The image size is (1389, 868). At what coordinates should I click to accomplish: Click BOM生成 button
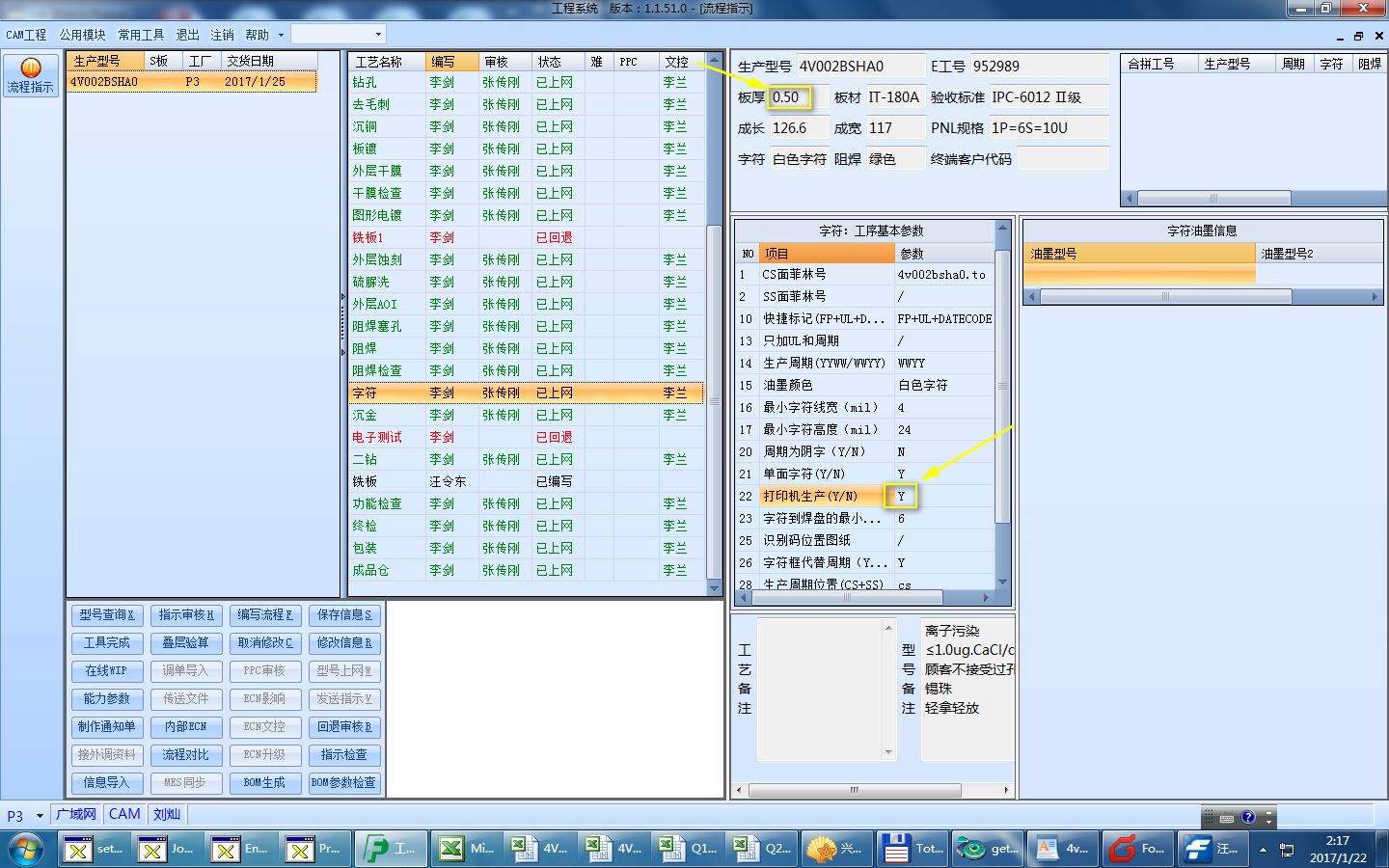pyautogui.click(x=265, y=783)
